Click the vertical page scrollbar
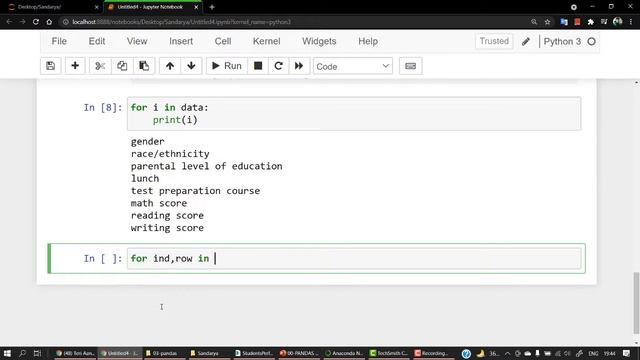The height and width of the screenshot is (360, 640). tap(636, 303)
